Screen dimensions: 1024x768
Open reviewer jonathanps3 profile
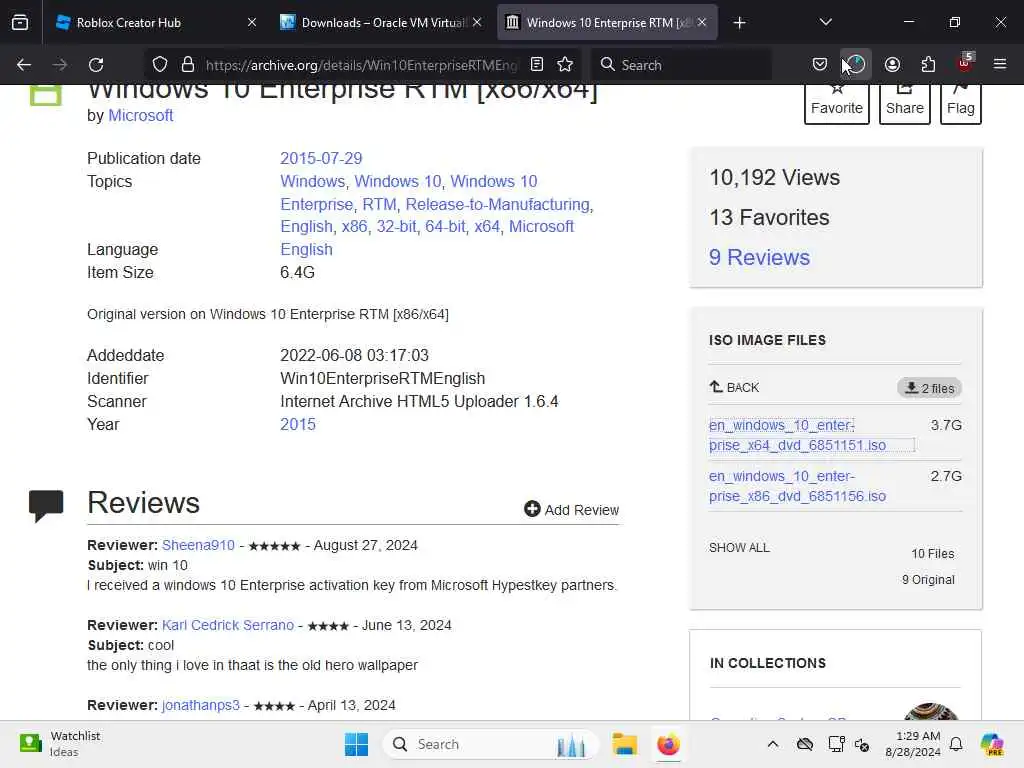[200, 705]
